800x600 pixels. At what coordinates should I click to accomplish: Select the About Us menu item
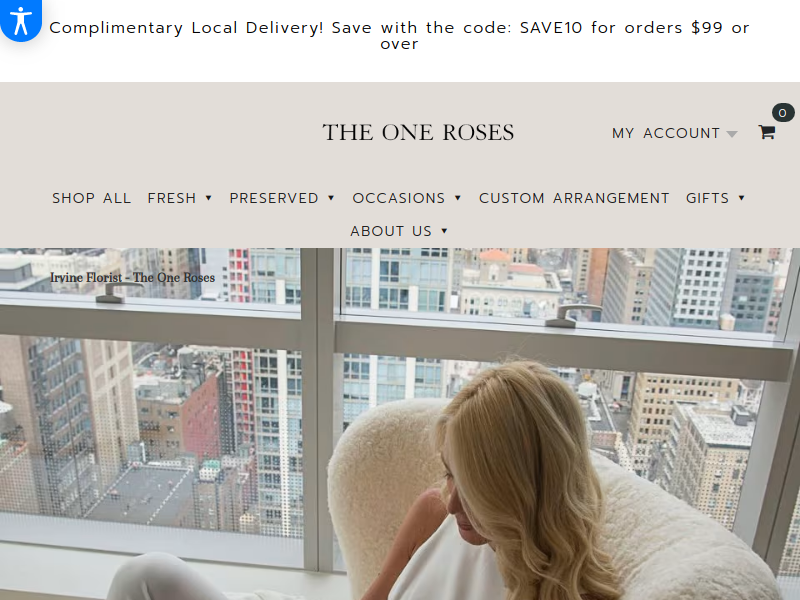tap(391, 231)
